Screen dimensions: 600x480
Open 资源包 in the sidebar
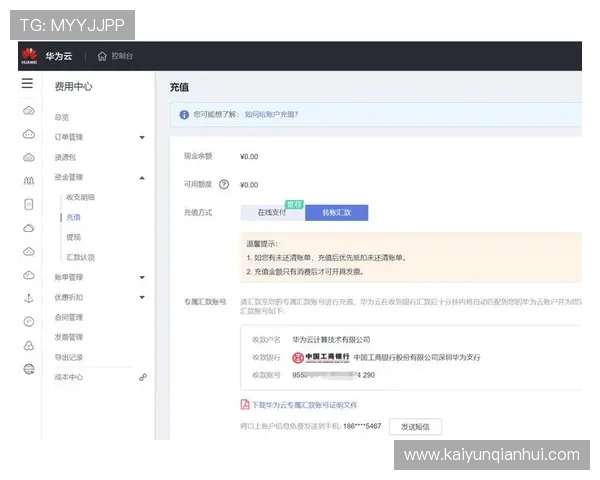65,157
